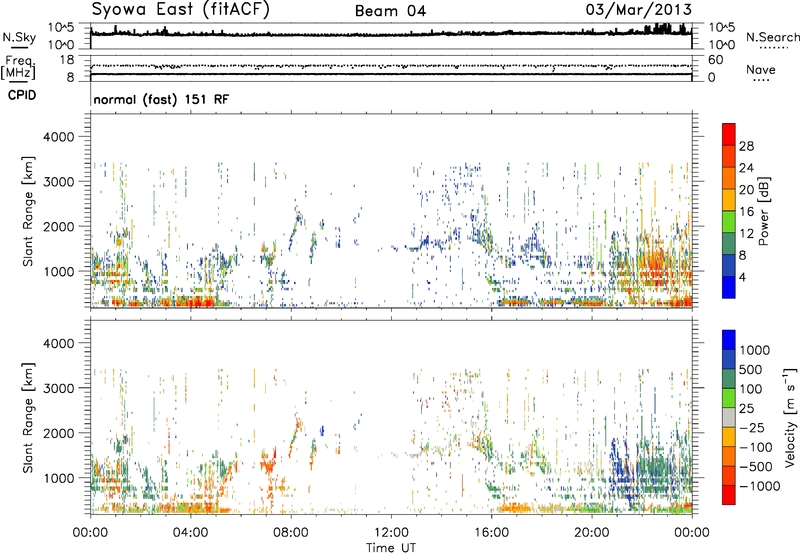Image resolution: width=800 pixels, height=554 pixels.
Task: Click the "08:00" time tick label
Action: point(291,533)
